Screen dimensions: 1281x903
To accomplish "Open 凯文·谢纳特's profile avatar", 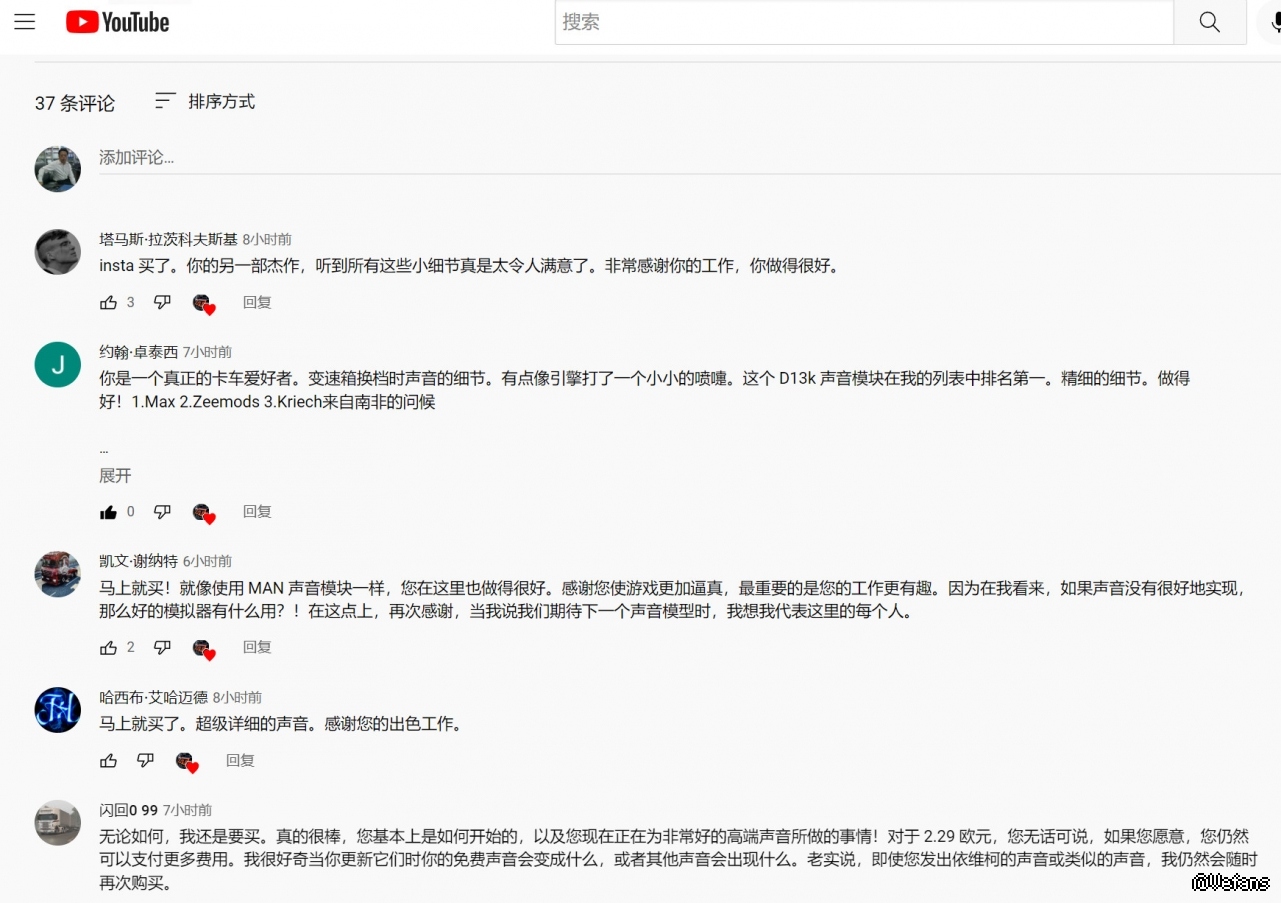I will (58, 574).
